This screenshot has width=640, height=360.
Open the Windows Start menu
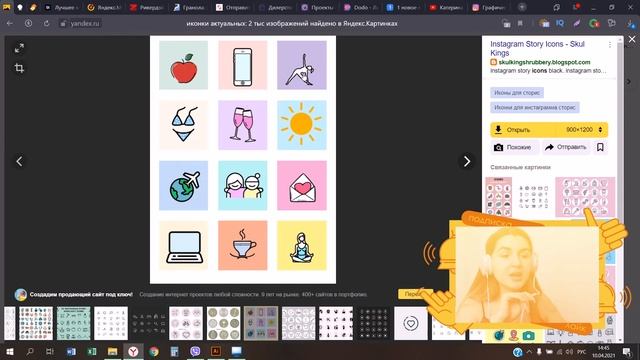(x=9, y=351)
